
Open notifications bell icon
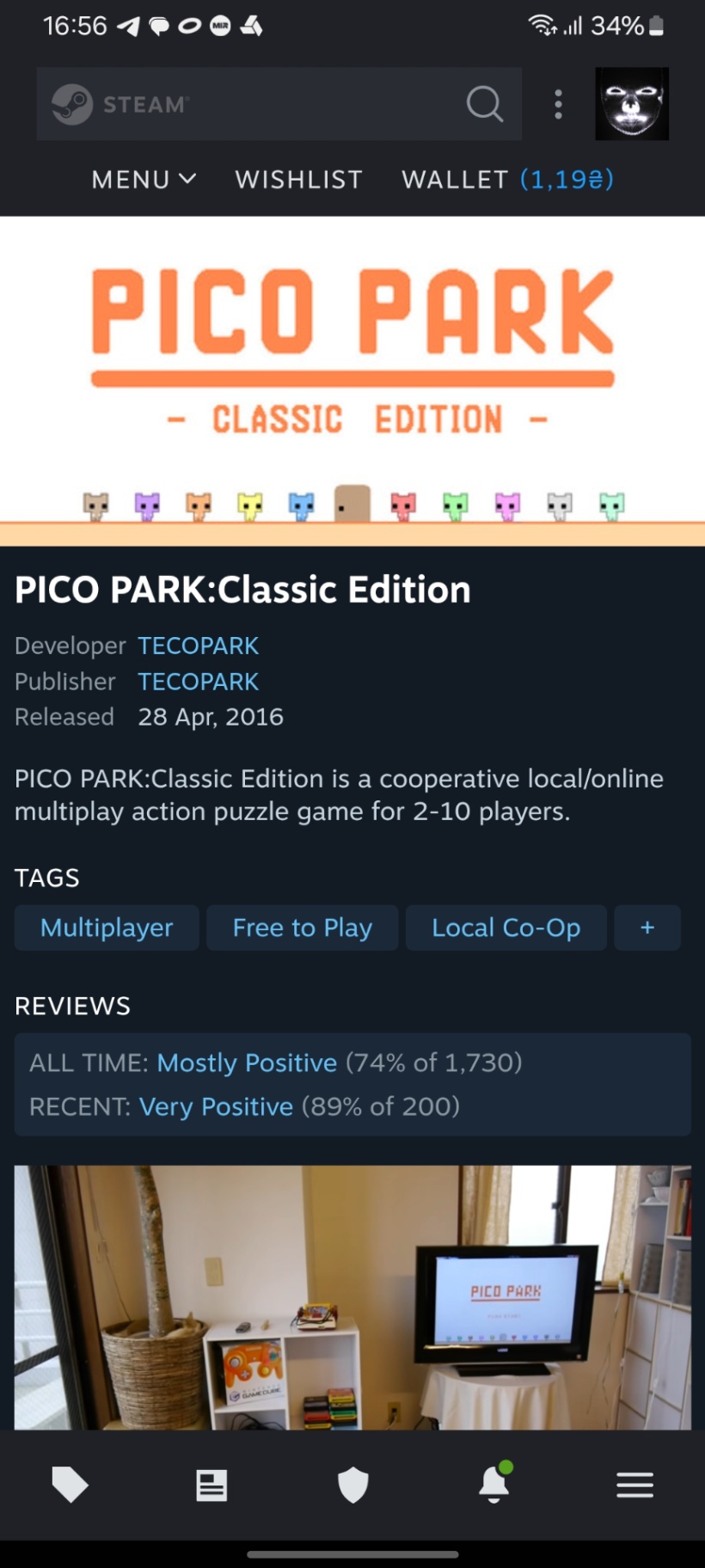pos(494,1483)
